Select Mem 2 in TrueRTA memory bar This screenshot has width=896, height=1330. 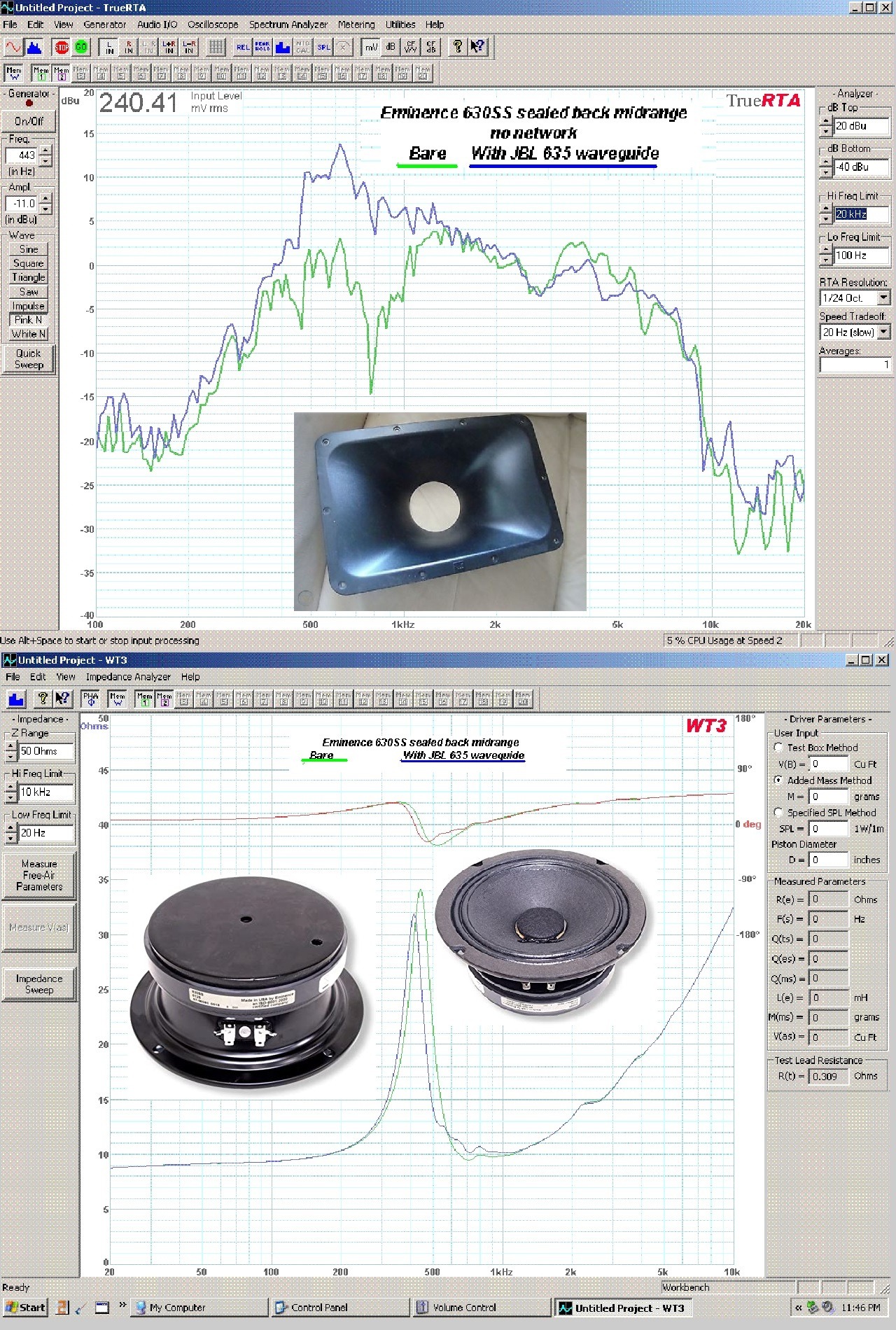point(61,72)
